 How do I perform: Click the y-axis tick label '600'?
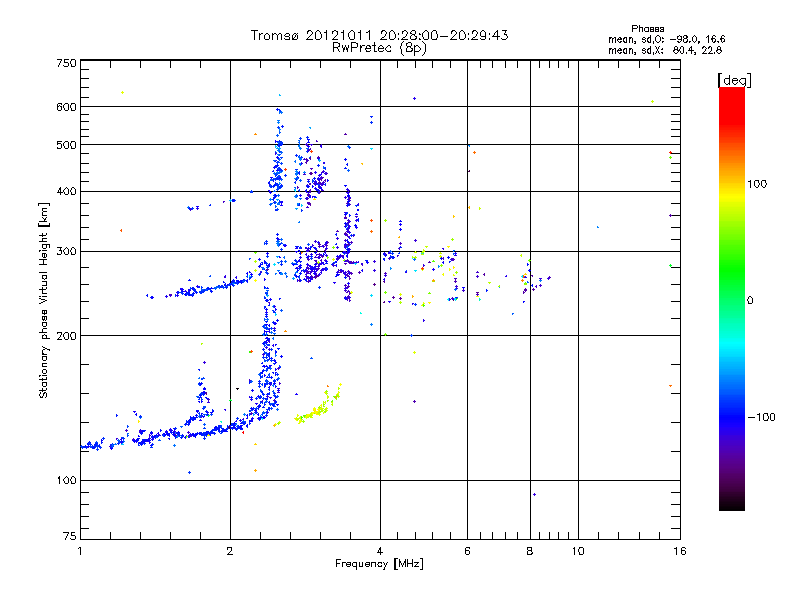click(x=66, y=107)
